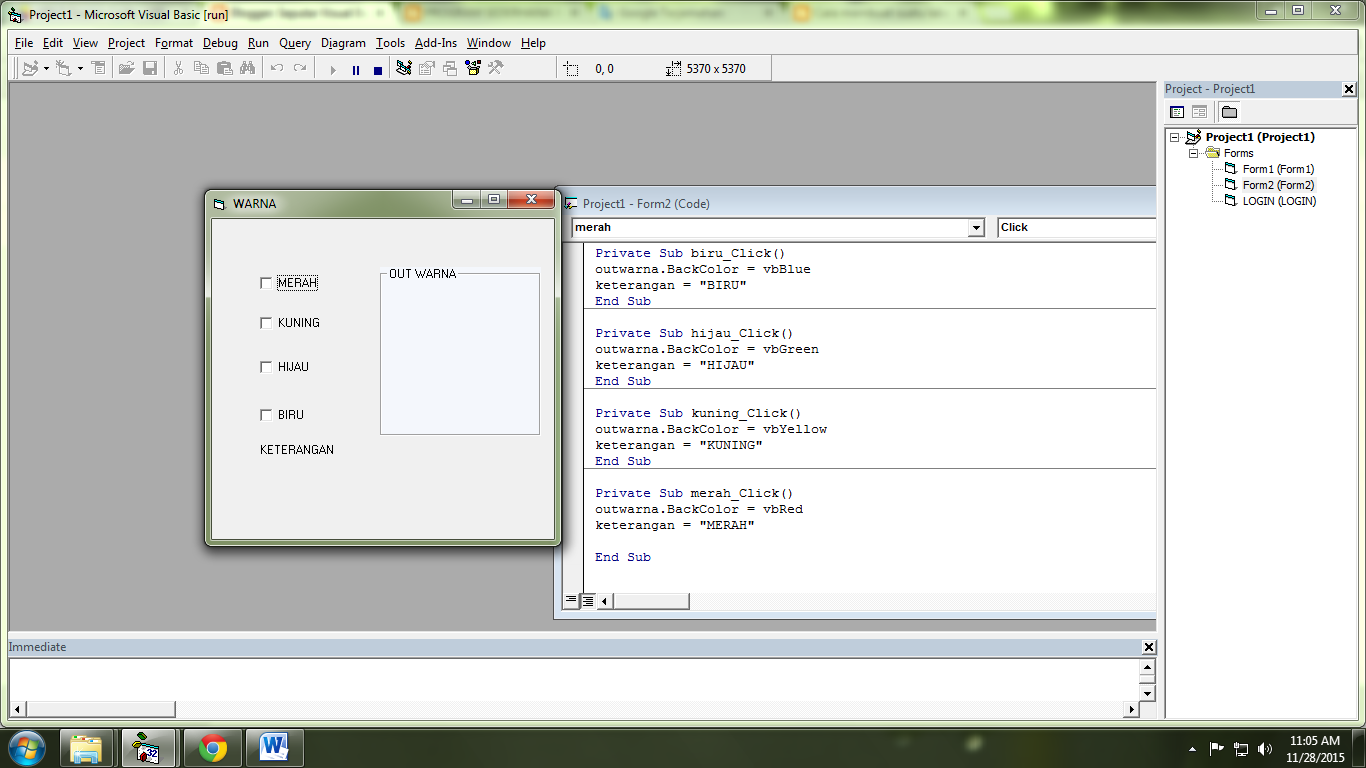Open the Debug menu
The image size is (1366, 768).
(220, 43)
